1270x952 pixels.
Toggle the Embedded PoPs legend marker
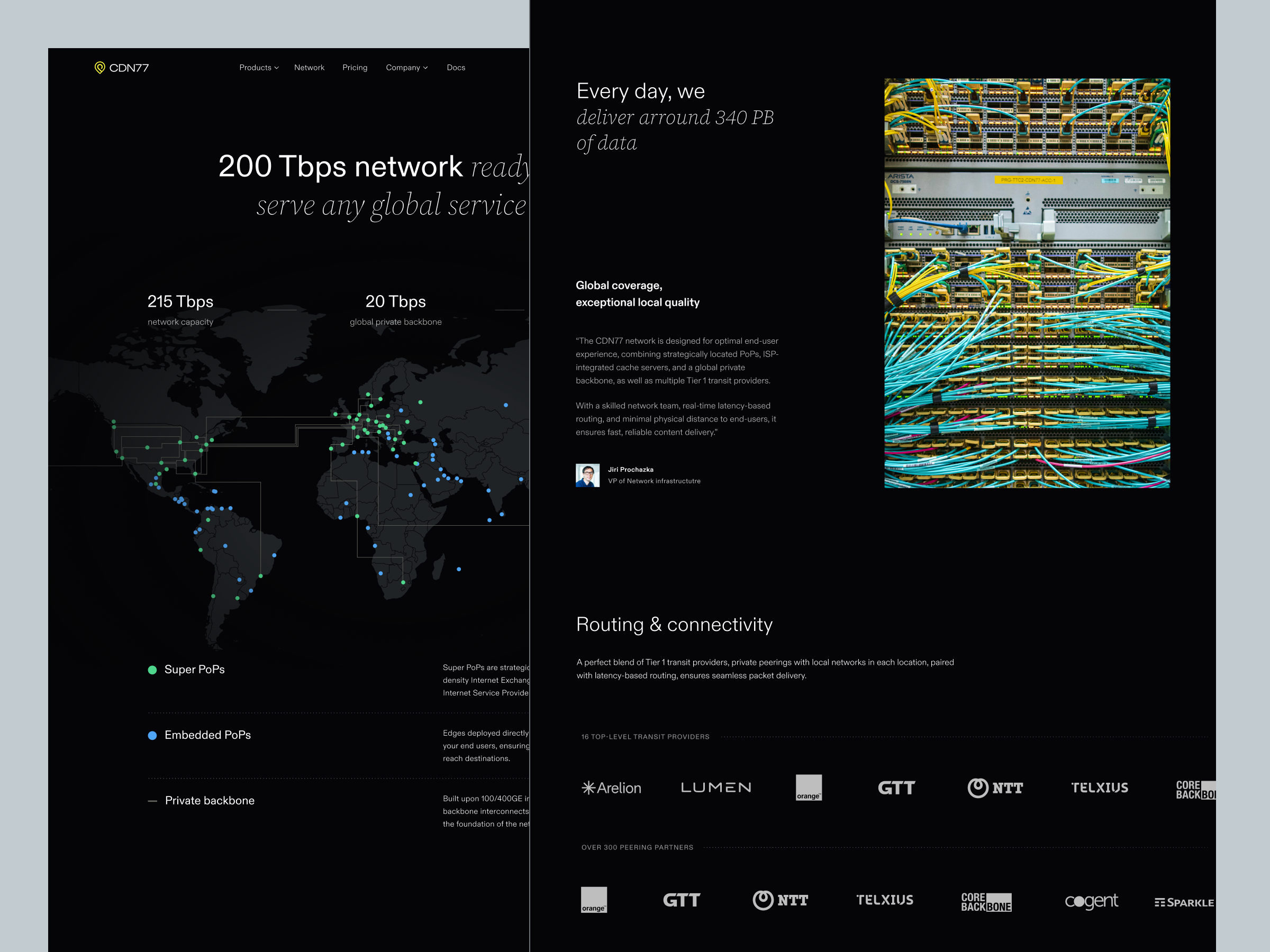tap(153, 735)
